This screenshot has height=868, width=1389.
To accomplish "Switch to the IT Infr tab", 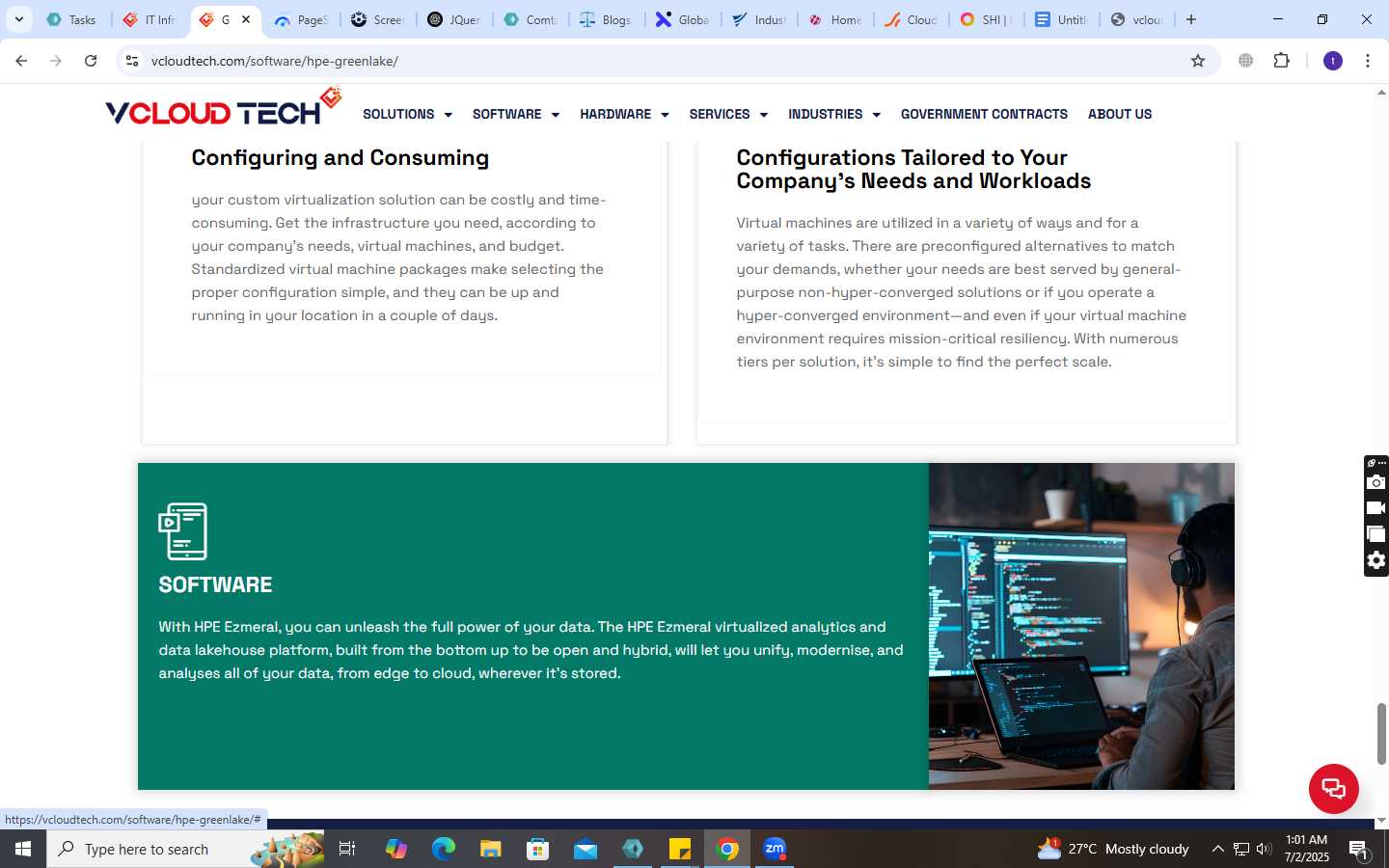I will (151, 19).
